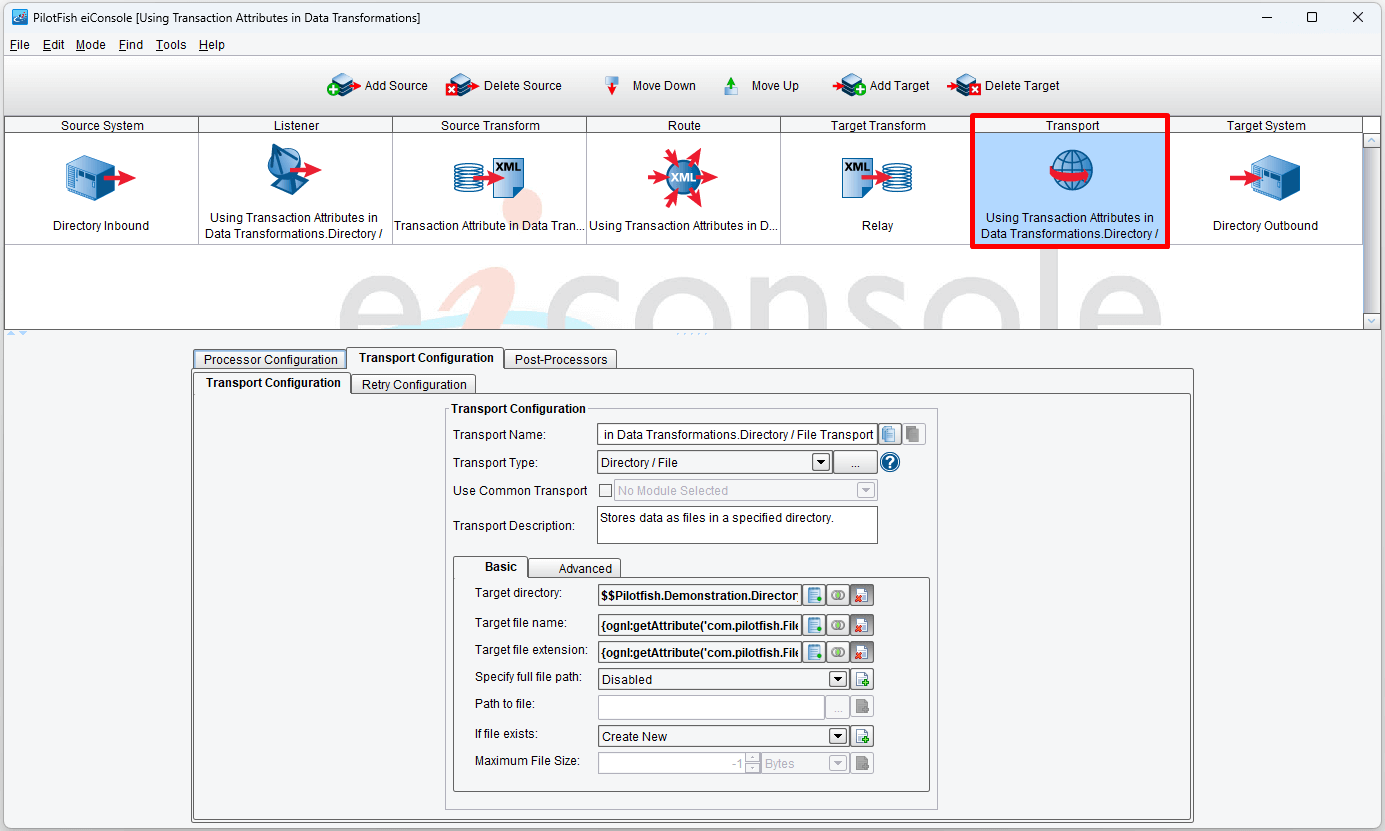The image size is (1385, 831).
Task: Click the variables icon for Target file extension
Action: coord(838,652)
